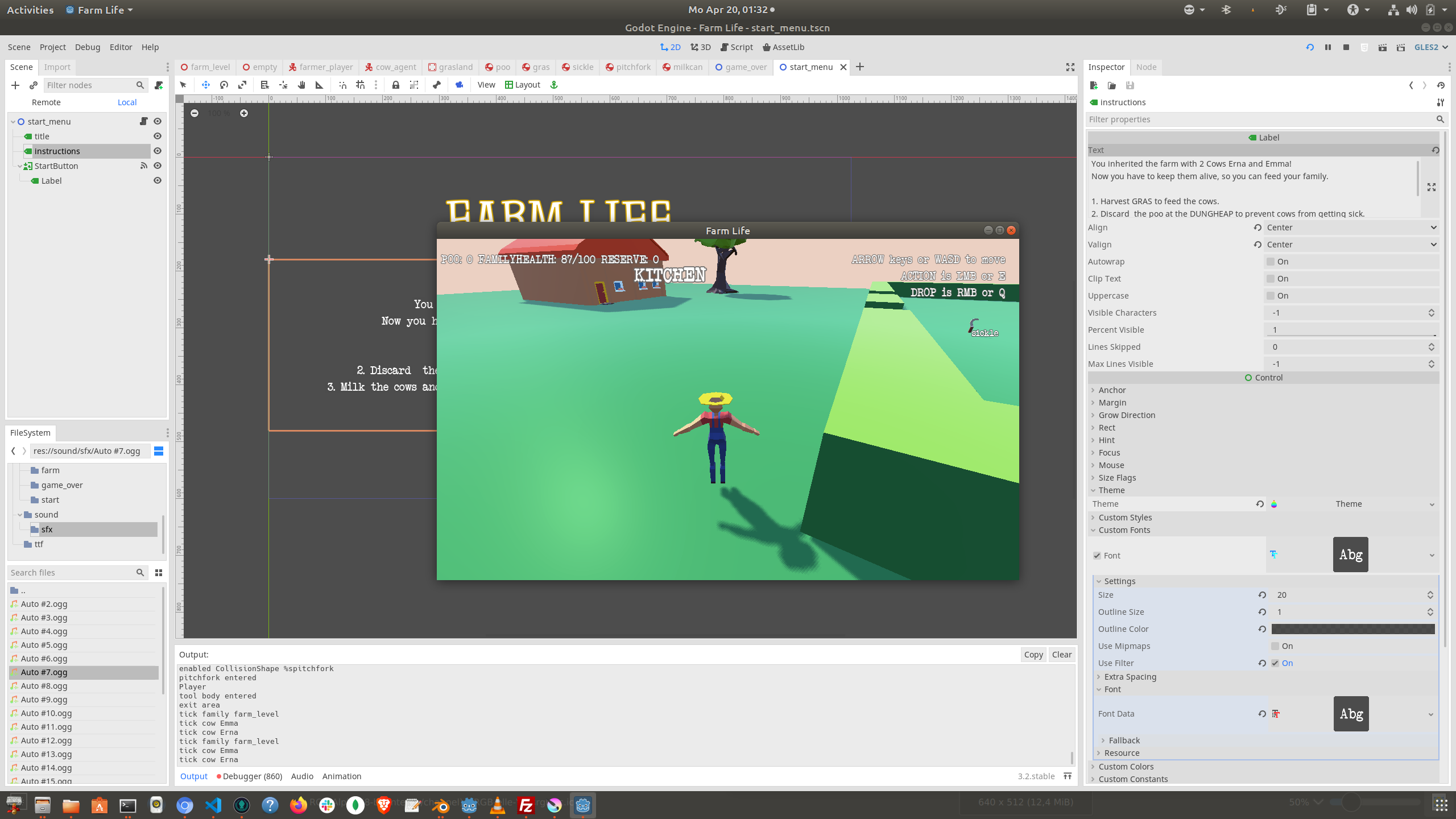Viewport: 1456px width, 819px height.
Task: Click the lock selected node icon
Action: 395,85
